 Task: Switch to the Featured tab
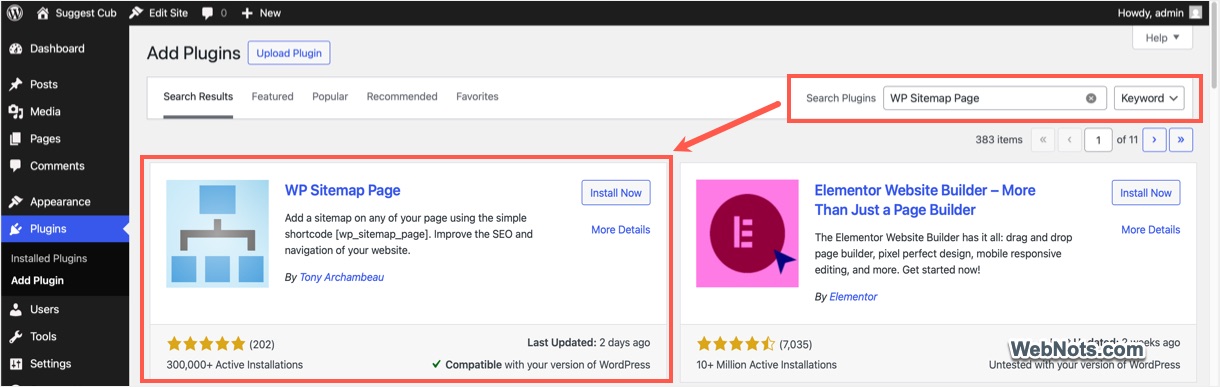(272, 97)
